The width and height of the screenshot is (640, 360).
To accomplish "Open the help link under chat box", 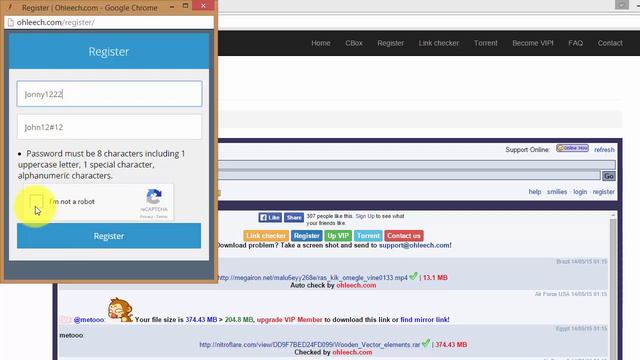I will click(x=535, y=192).
